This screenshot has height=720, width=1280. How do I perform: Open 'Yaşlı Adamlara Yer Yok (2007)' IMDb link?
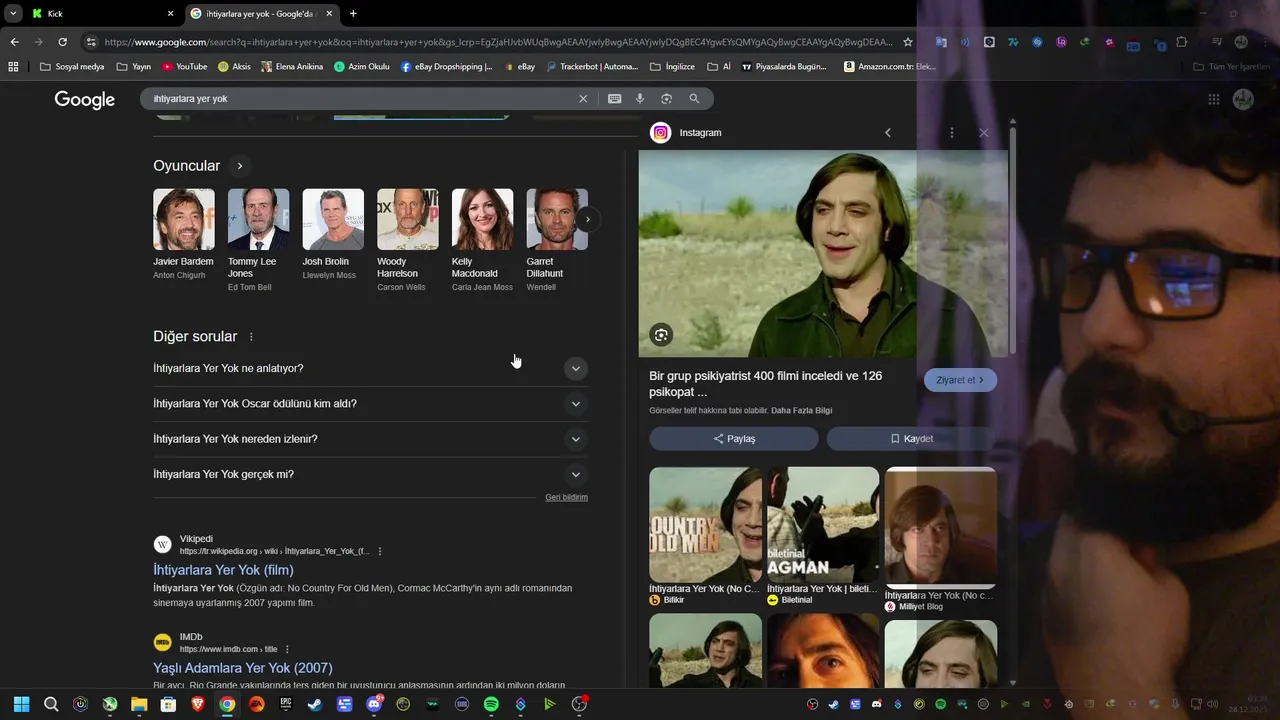coord(243,668)
